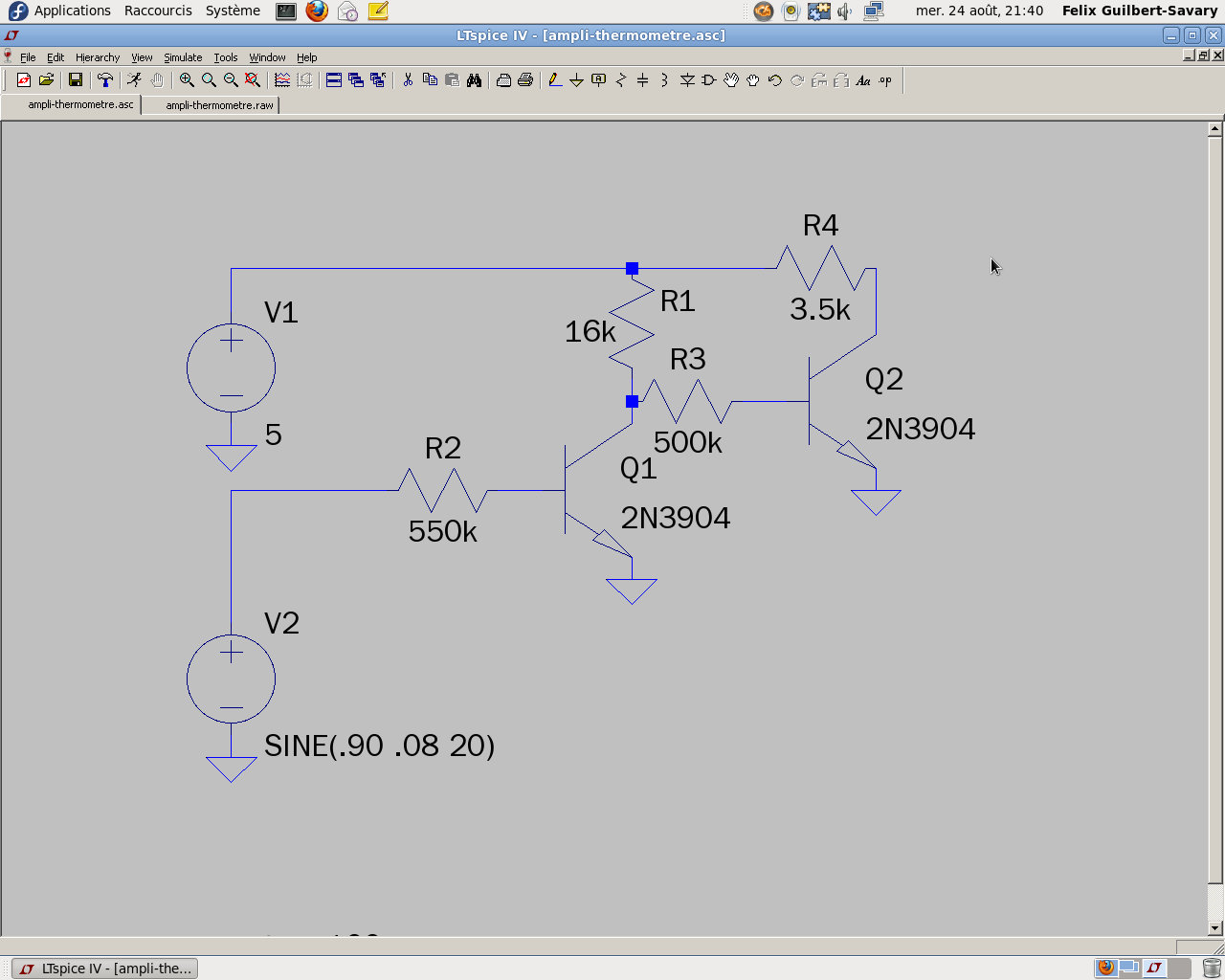Place a Capacitor component tool

point(643,80)
